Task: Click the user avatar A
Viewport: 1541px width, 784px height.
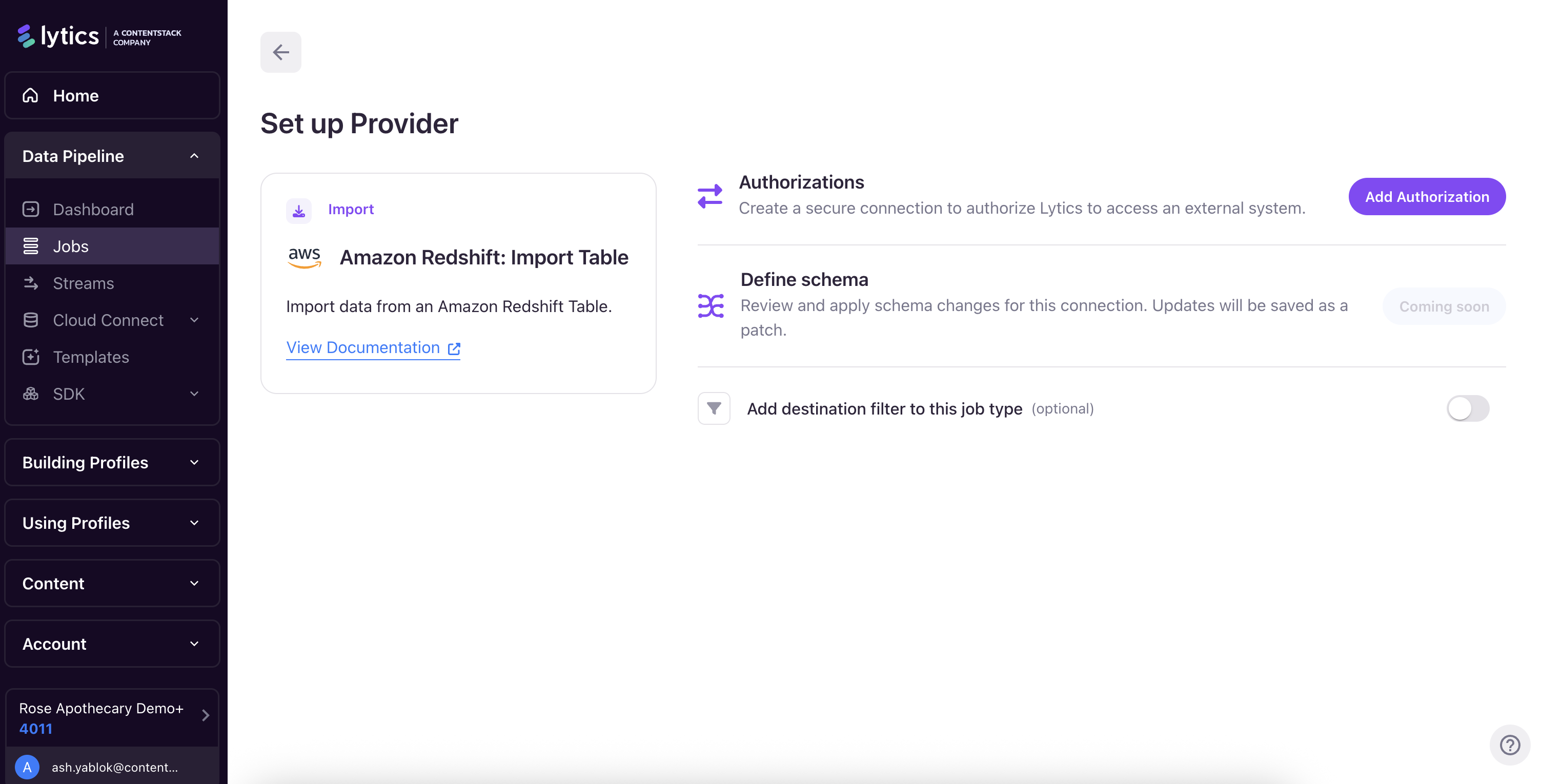Action: point(27,767)
